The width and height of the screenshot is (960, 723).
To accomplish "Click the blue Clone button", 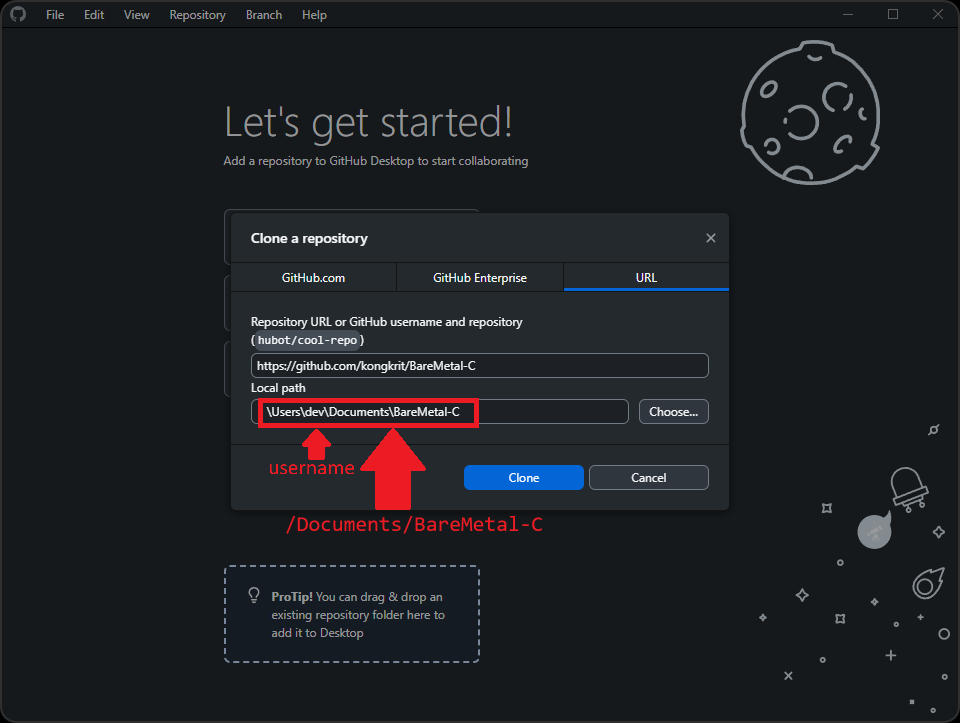I will pos(523,478).
